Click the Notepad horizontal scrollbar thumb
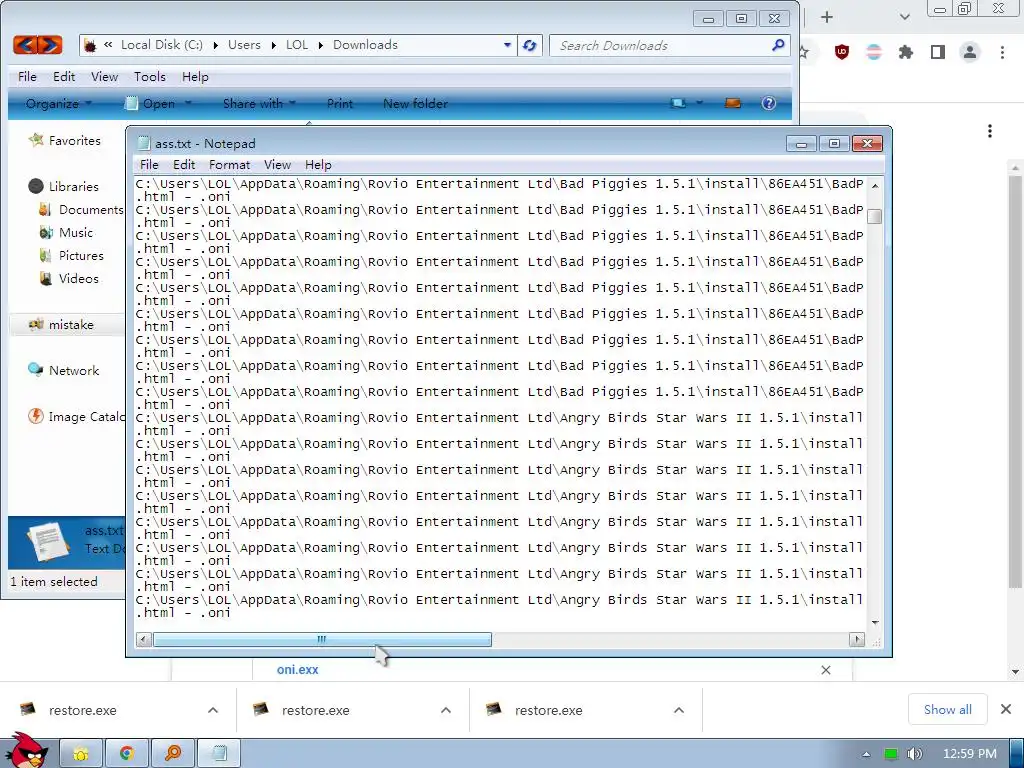Image resolution: width=1024 pixels, height=768 pixels. (322, 639)
